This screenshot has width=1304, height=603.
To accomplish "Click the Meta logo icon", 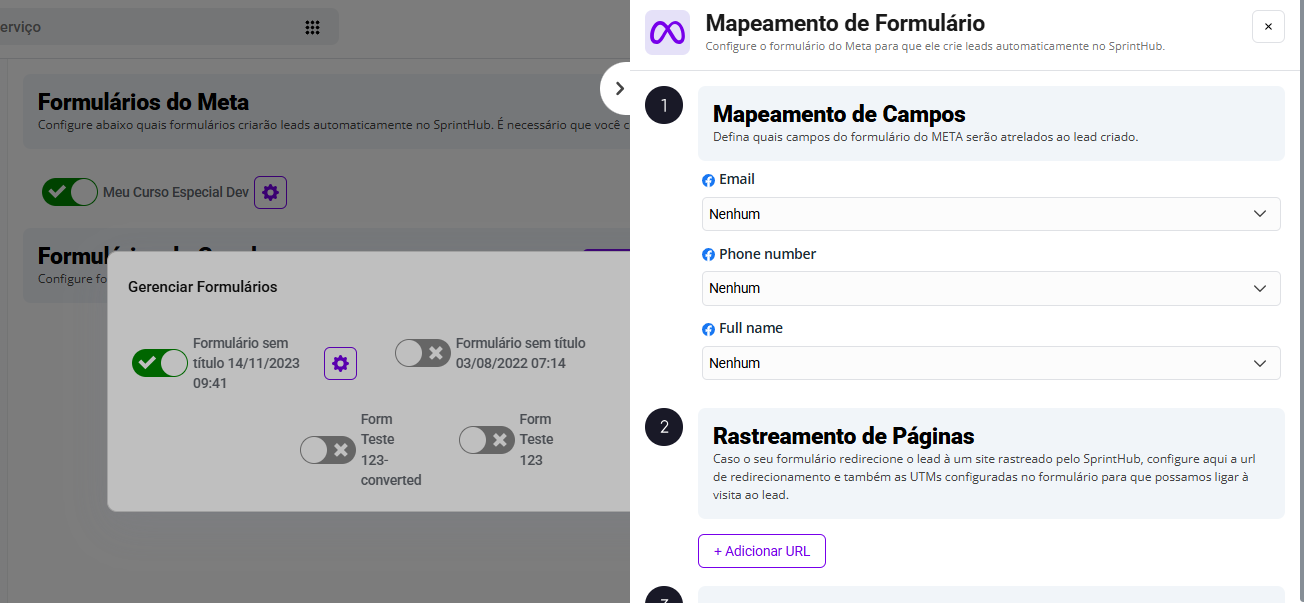I will (667, 32).
